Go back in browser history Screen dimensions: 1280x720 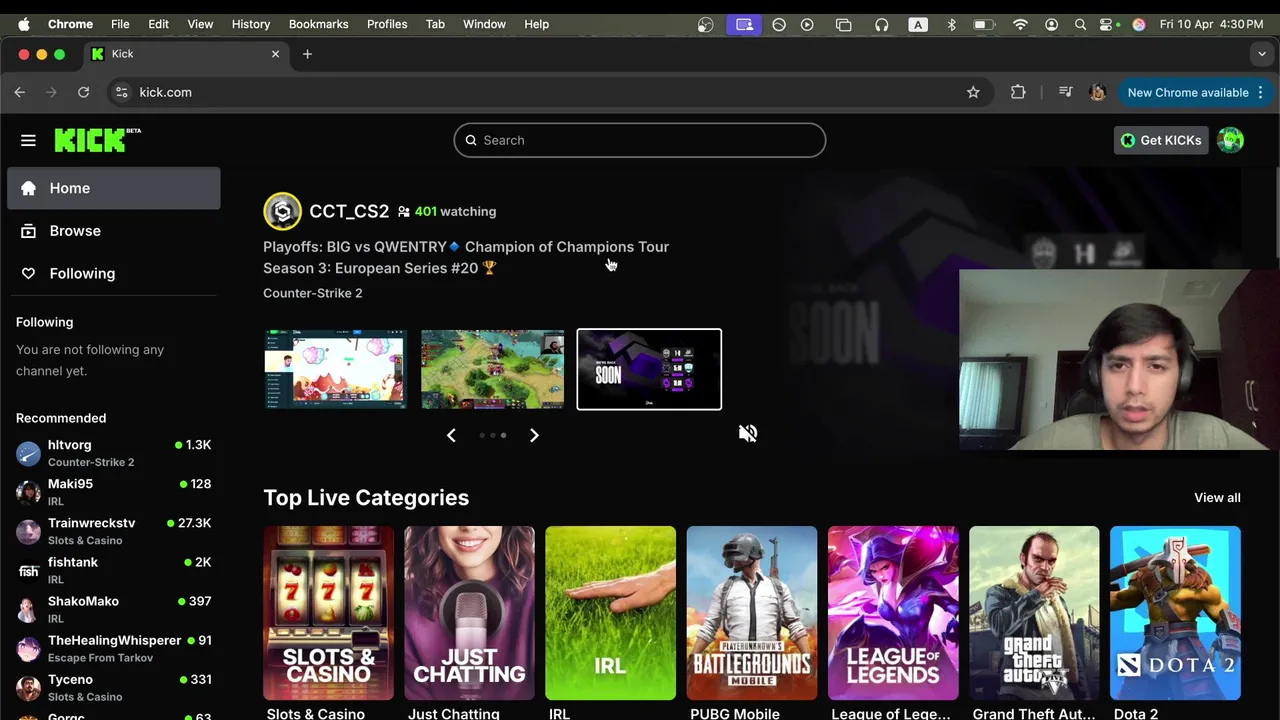pyautogui.click(x=20, y=92)
